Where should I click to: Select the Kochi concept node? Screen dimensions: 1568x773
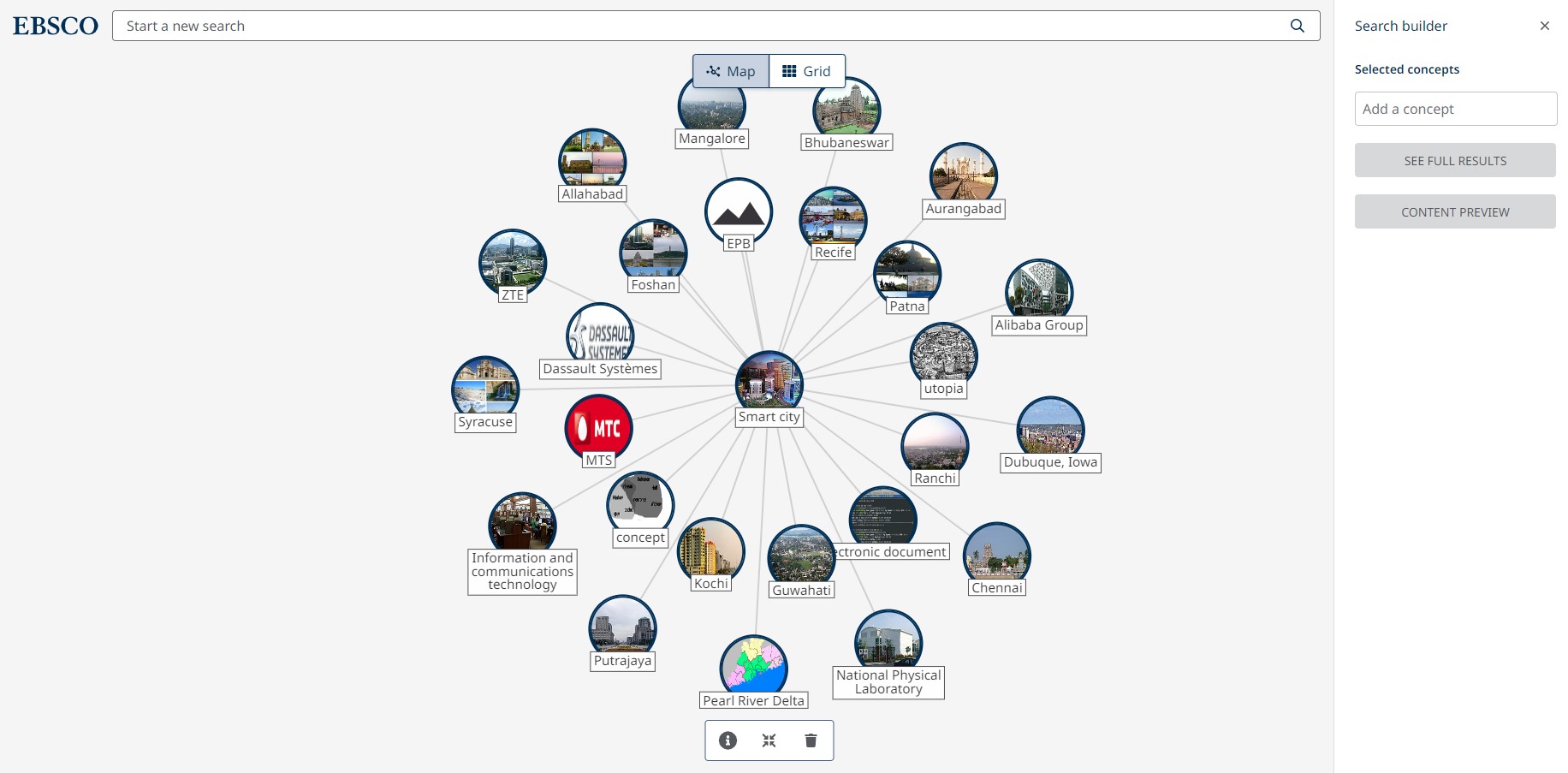pyautogui.click(x=711, y=550)
